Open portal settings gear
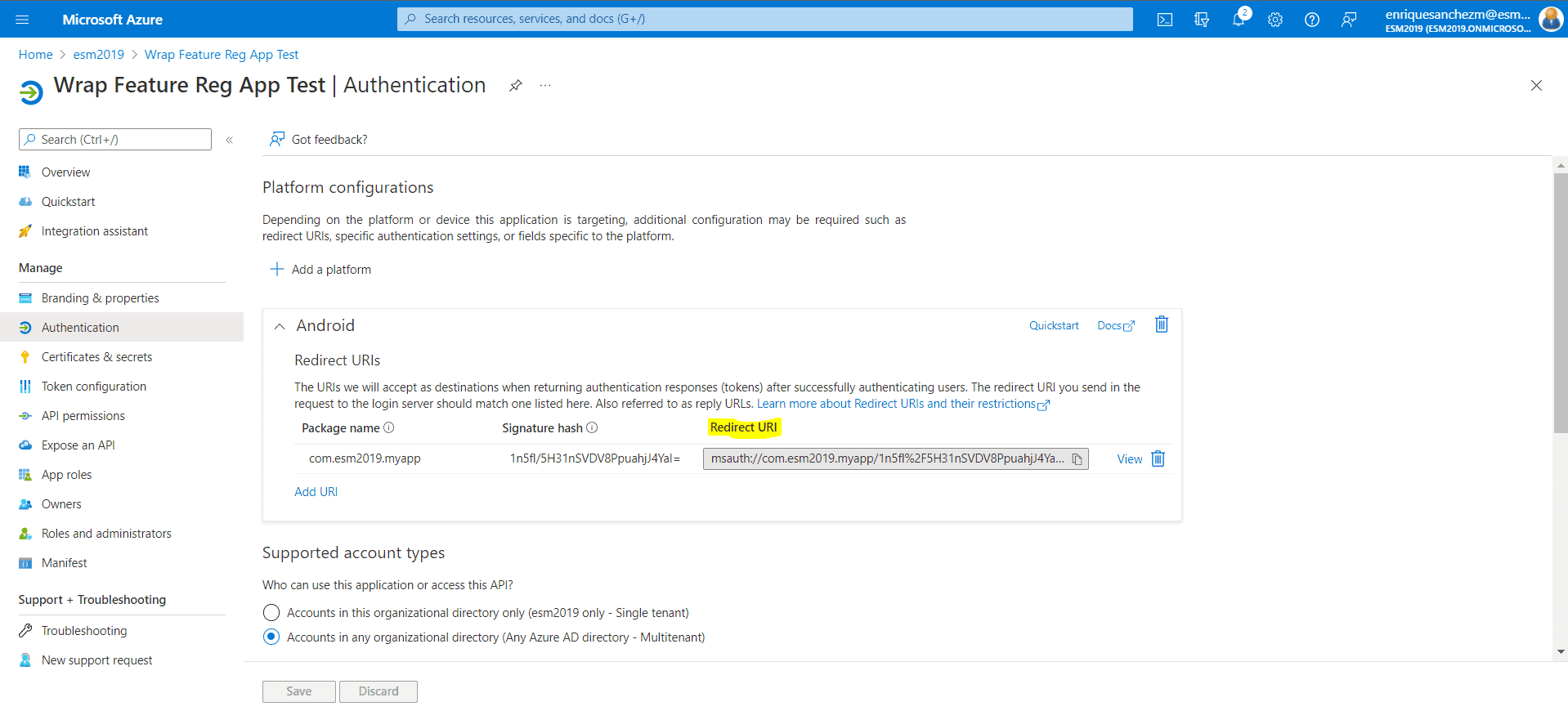 click(x=1275, y=20)
